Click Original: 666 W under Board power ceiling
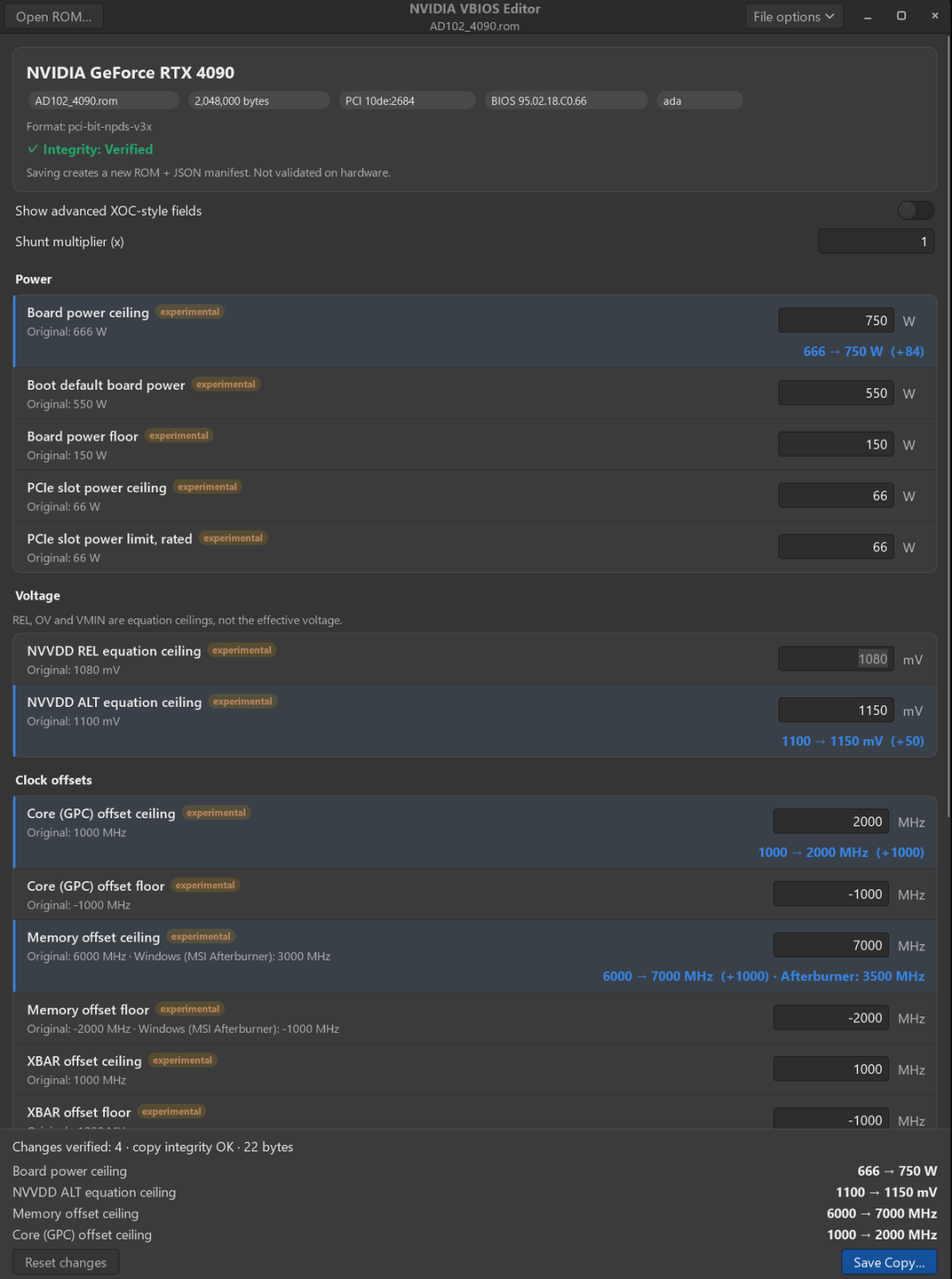 click(67, 331)
